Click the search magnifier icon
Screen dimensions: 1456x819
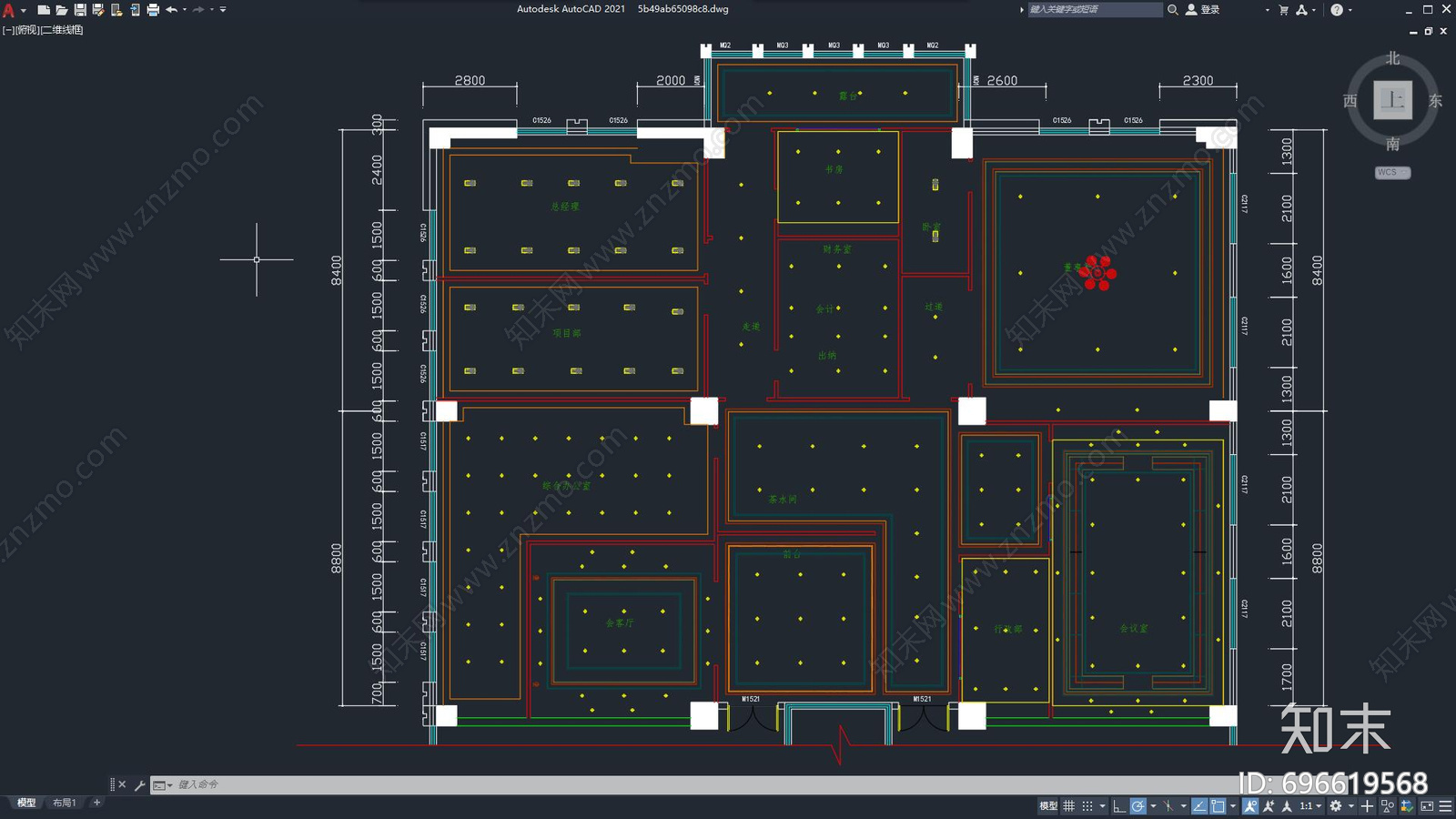click(x=1173, y=10)
